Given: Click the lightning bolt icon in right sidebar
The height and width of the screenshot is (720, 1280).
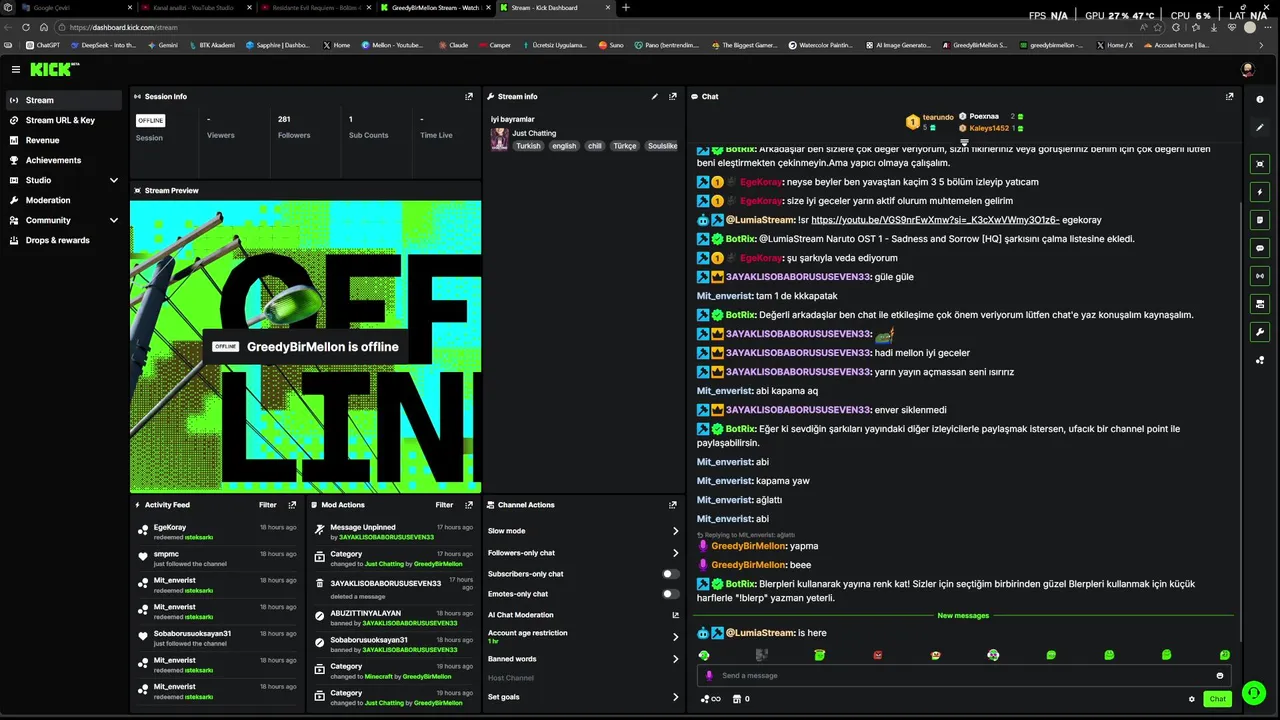Looking at the screenshot, I should click(1260, 192).
